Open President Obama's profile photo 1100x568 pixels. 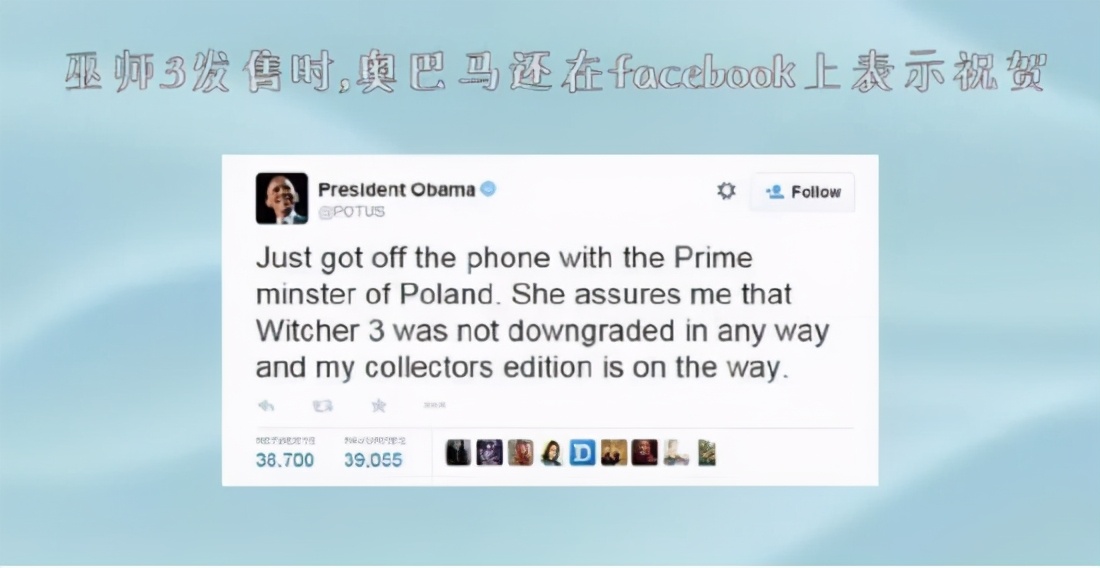pos(281,198)
